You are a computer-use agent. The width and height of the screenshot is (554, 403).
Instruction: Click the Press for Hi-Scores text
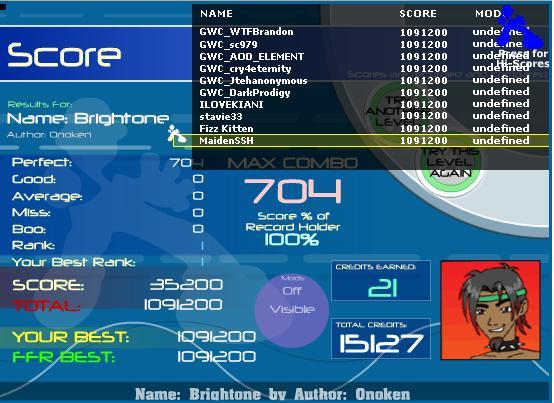pos(523,59)
